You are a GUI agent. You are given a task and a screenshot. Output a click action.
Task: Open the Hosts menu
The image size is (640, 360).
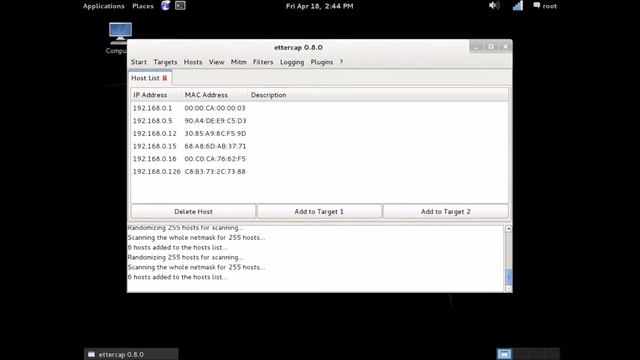tap(193, 62)
